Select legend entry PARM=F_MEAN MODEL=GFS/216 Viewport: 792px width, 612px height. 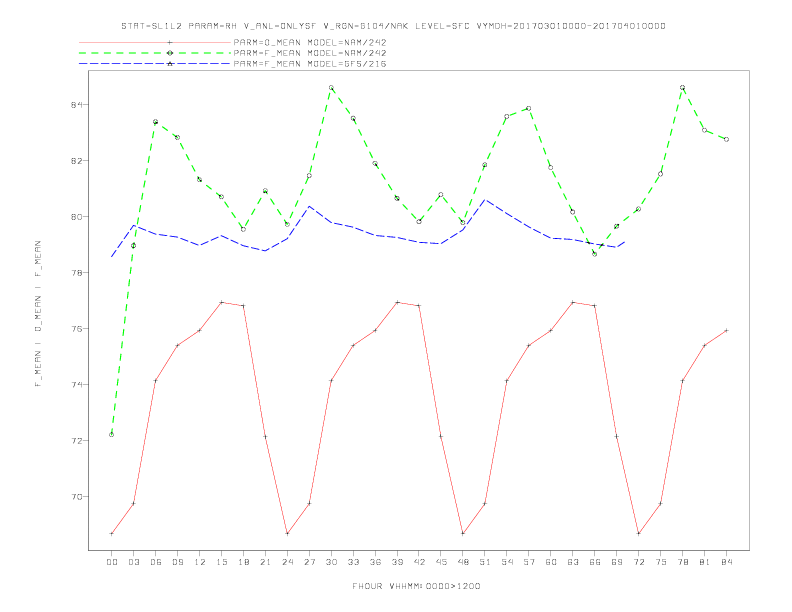(310, 64)
